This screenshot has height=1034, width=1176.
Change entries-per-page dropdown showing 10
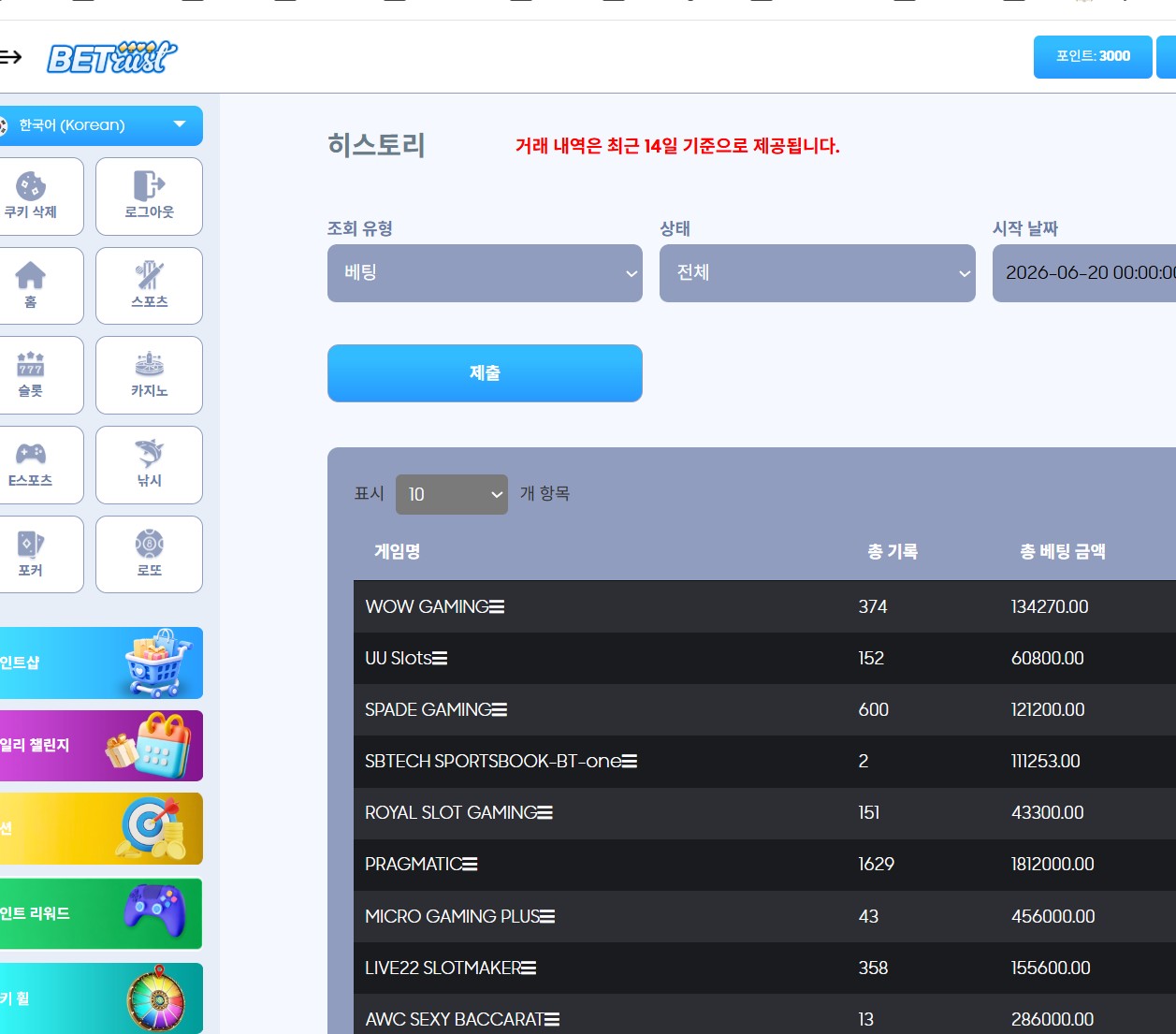pyautogui.click(x=452, y=494)
